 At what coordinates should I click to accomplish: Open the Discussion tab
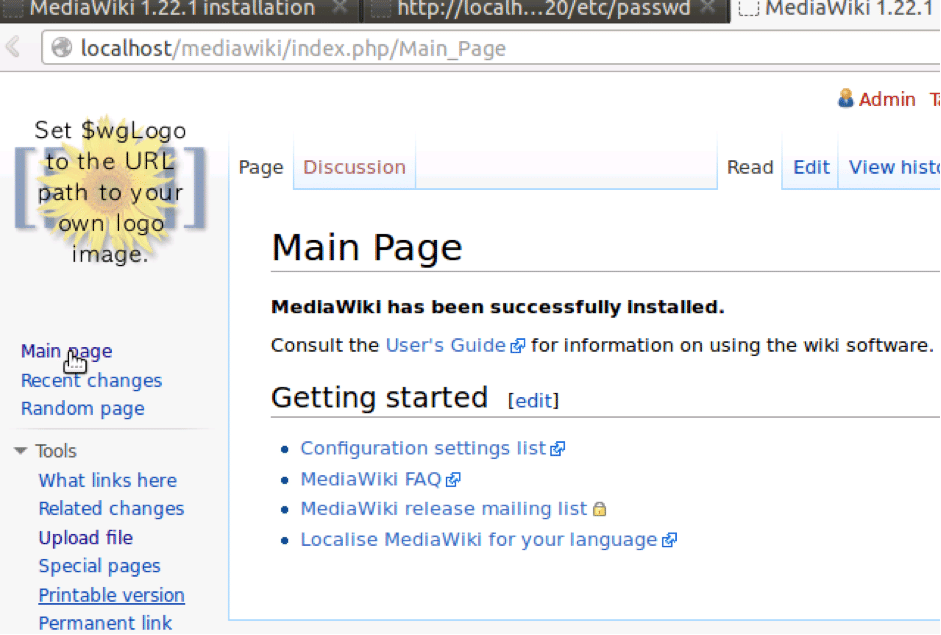click(x=355, y=167)
